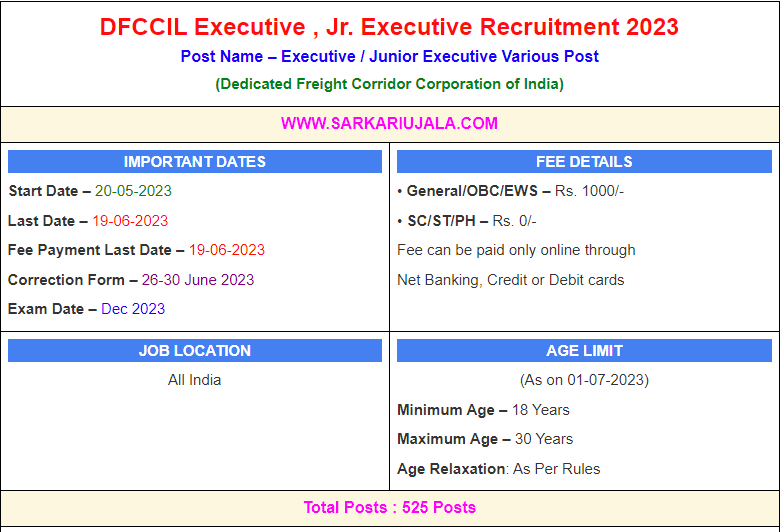
Task: Click the General/OBC/EWS Rs. 1000/- fee line
Action: pyautogui.click(x=510, y=191)
